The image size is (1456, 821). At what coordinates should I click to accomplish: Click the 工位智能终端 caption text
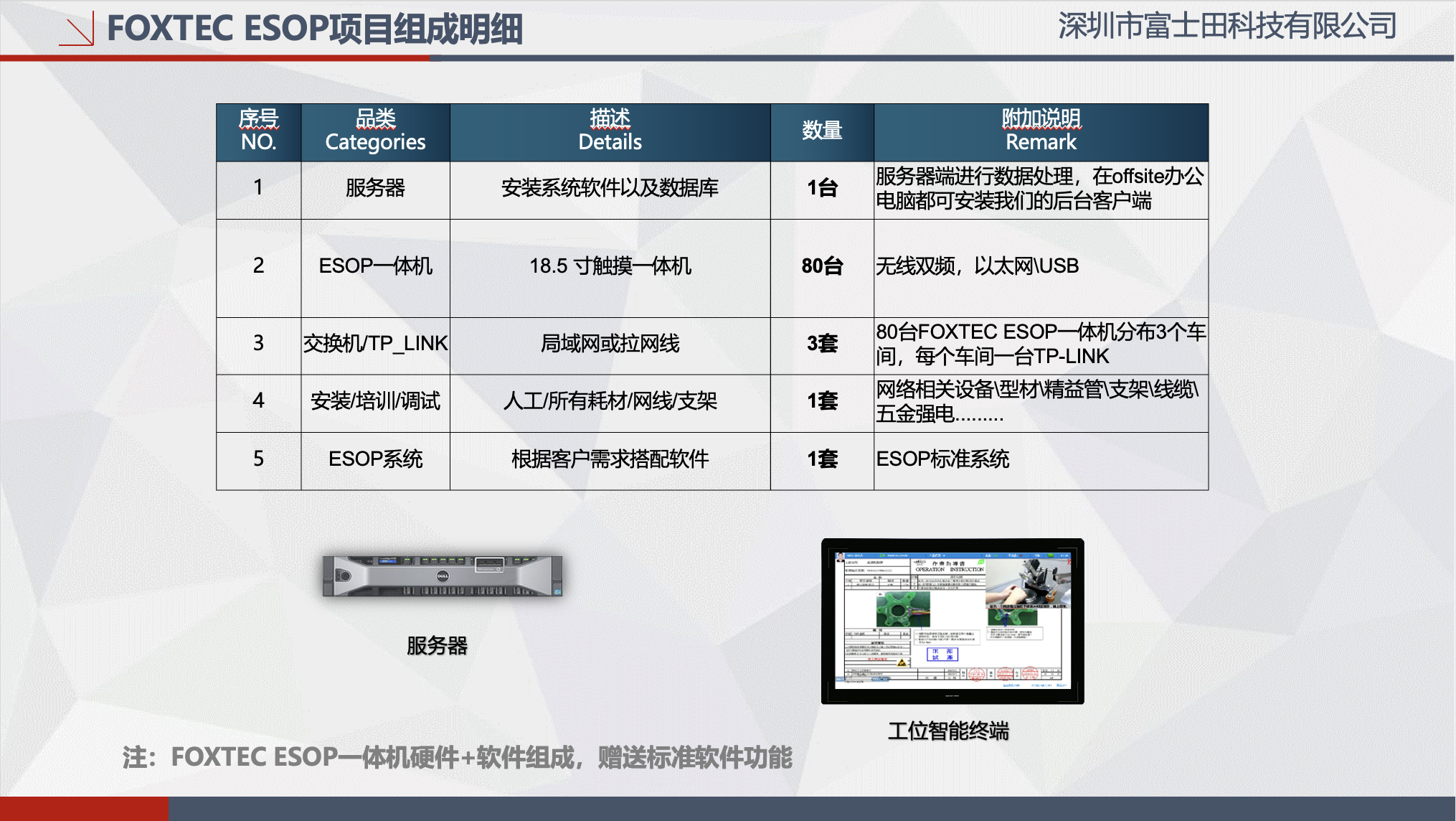click(948, 731)
